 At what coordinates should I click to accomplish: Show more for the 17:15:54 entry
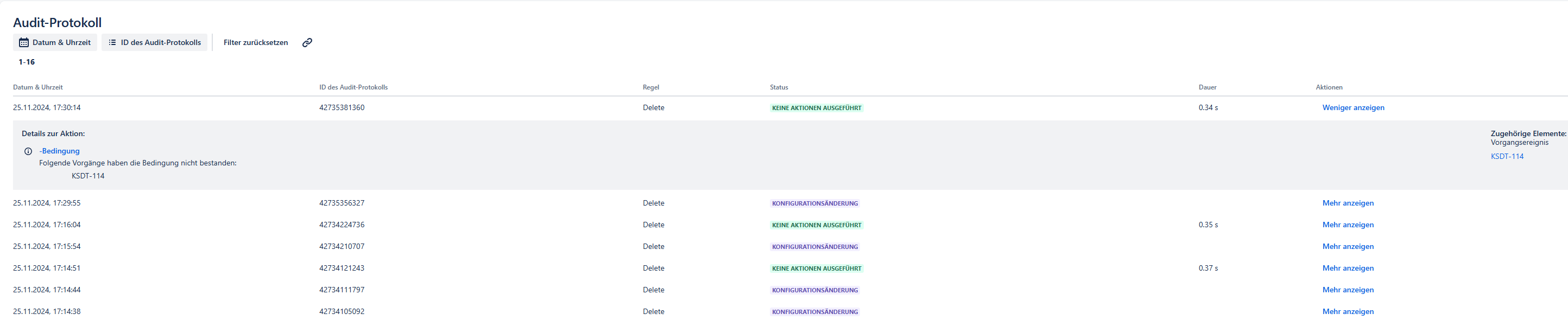coord(1348,246)
